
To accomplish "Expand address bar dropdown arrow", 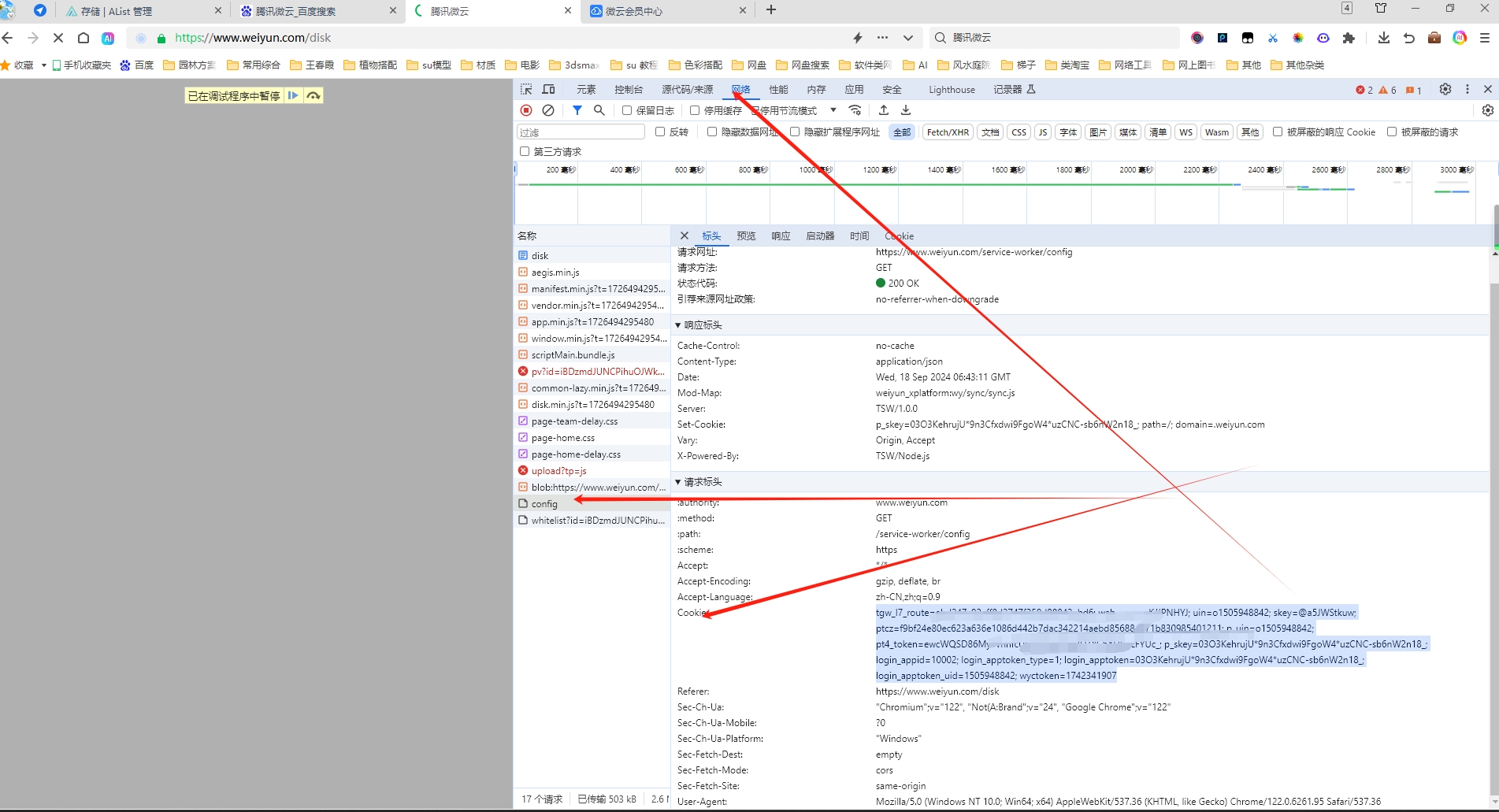I will [x=908, y=38].
